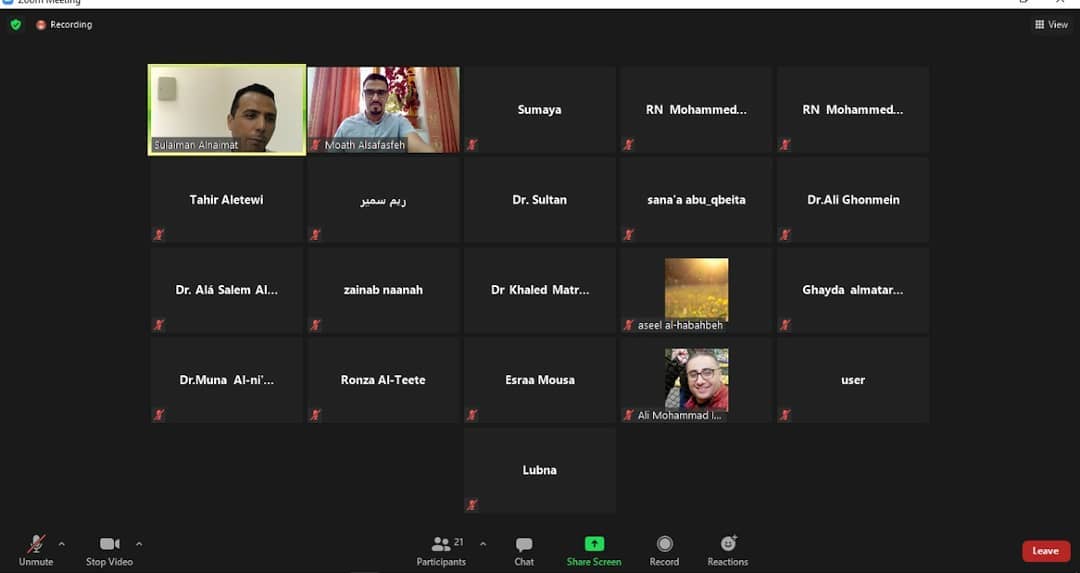Select Moath Alsafasfeh's video tile
Image resolution: width=1080 pixels, height=573 pixels.
tap(383, 109)
